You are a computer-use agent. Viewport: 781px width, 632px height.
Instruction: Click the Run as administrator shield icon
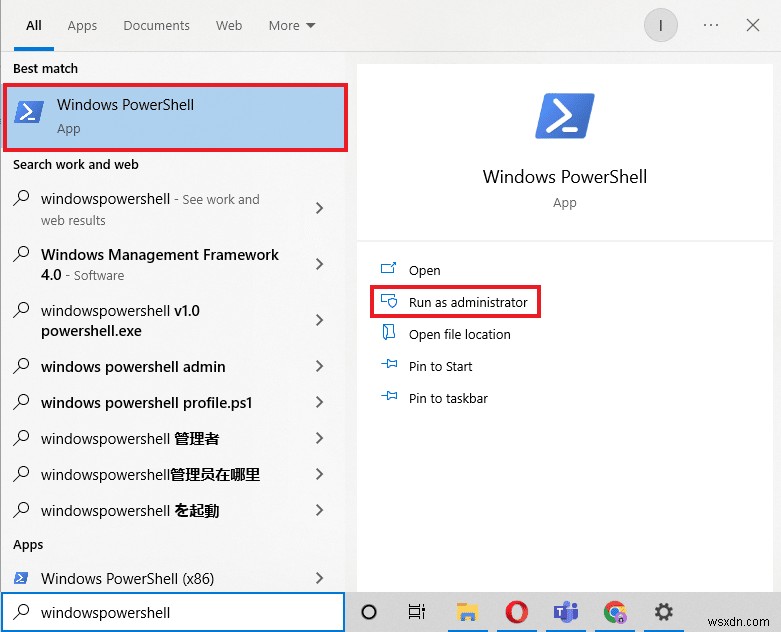click(389, 301)
